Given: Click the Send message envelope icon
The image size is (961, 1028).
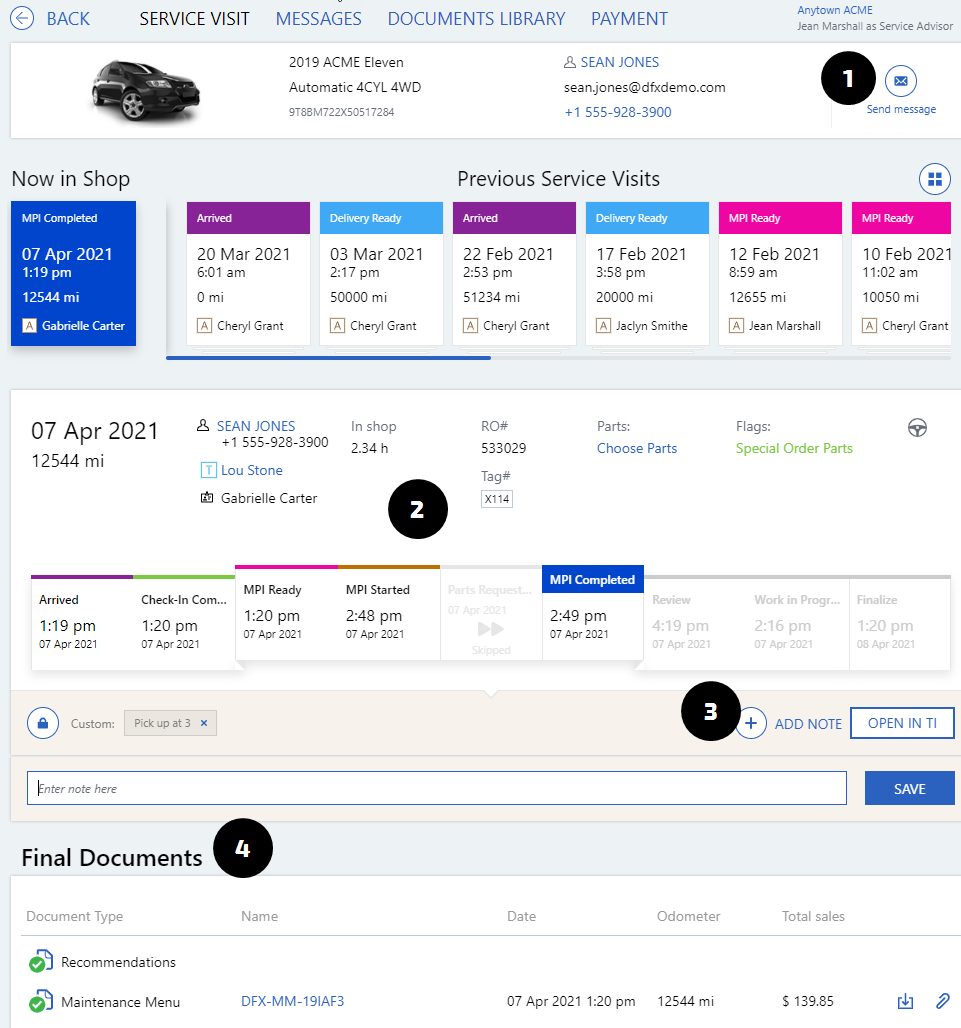Looking at the screenshot, I should pyautogui.click(x=901, y=80).
